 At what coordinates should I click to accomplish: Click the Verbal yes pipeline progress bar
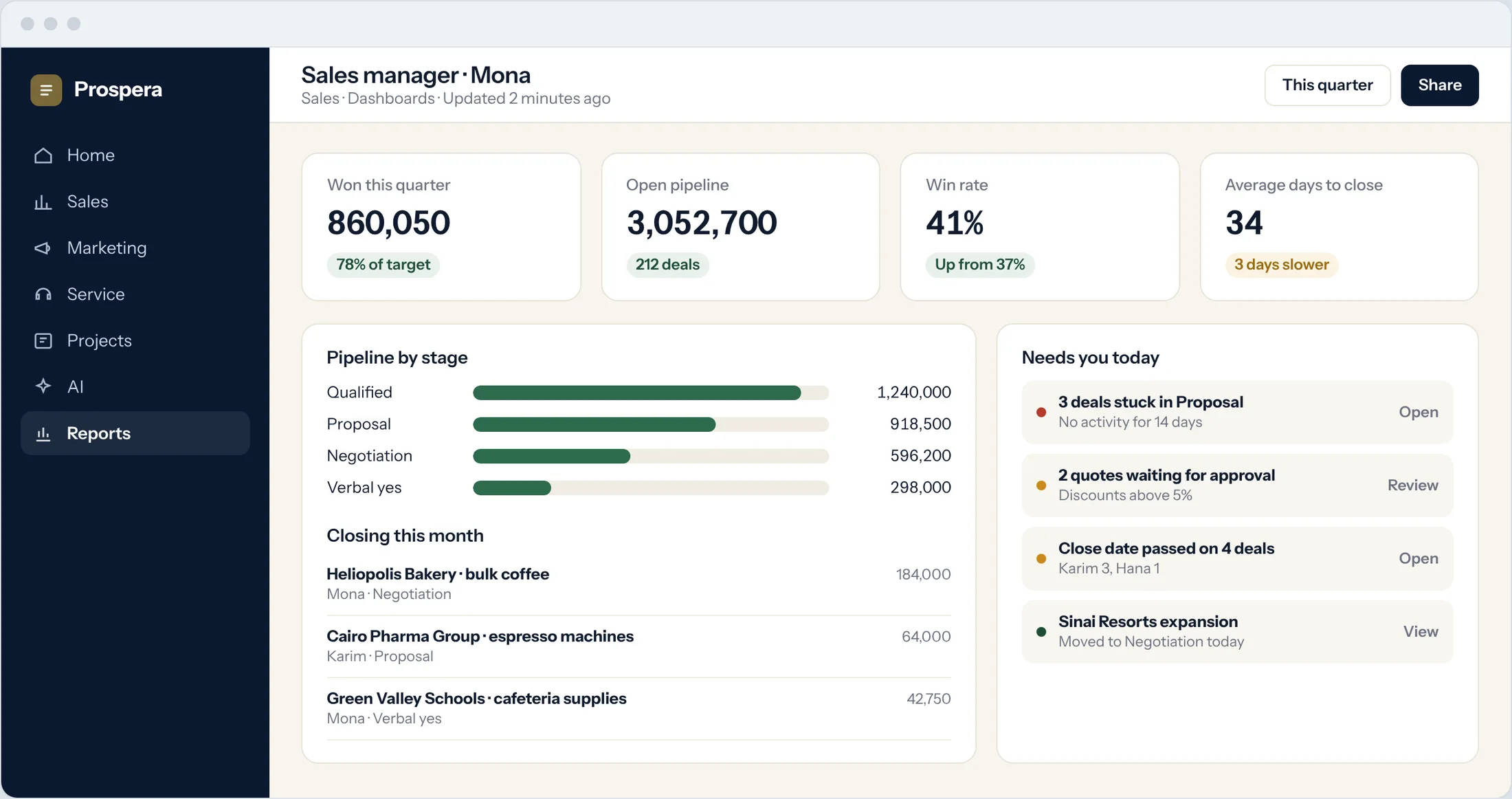tap(651, 488)
